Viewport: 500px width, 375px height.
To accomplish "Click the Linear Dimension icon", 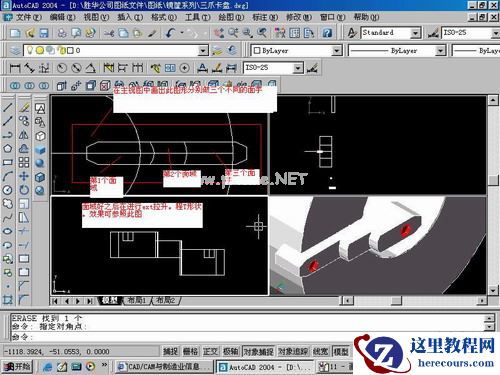I will click(x=15, y=68).
